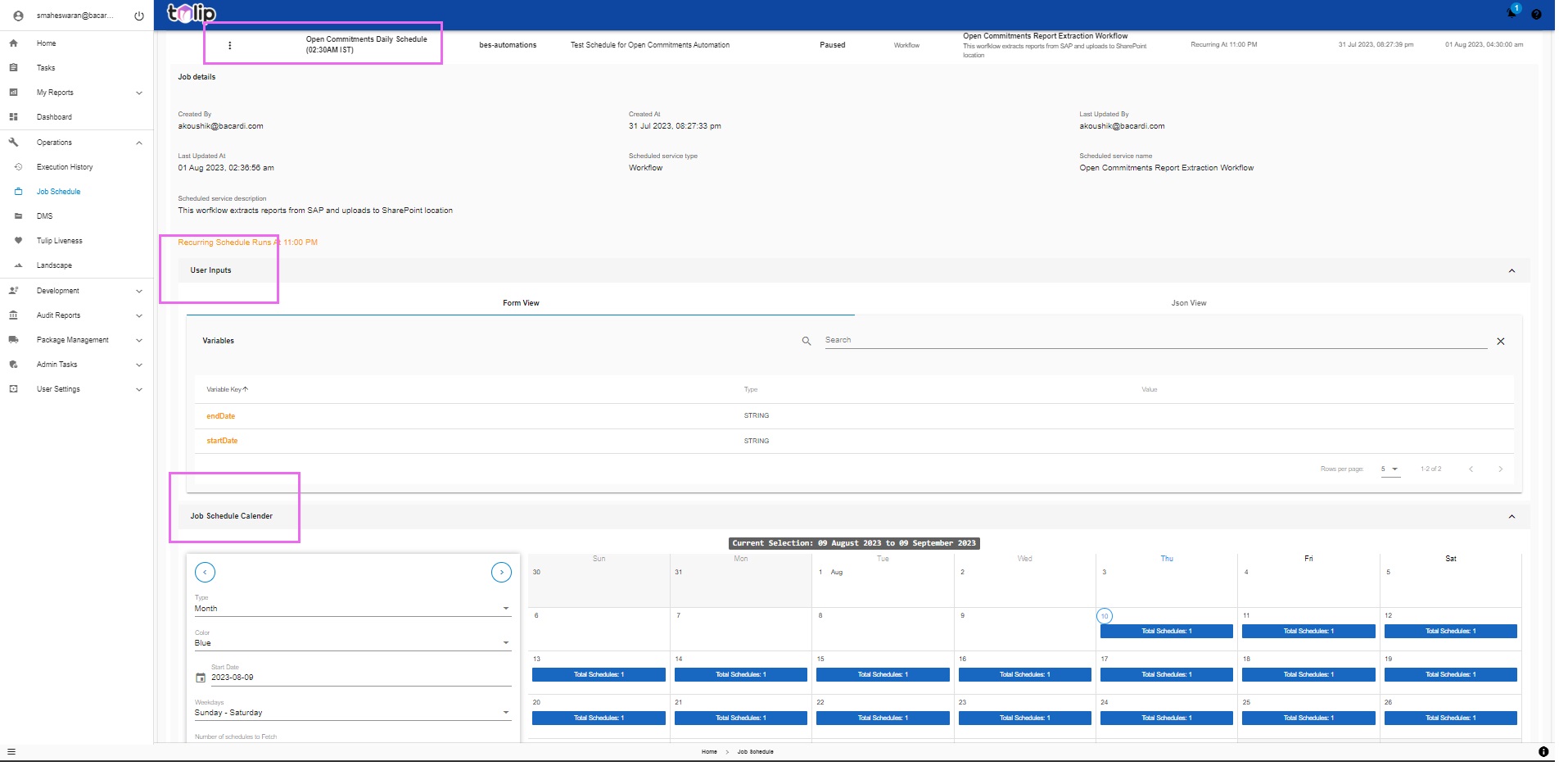The image size is (1568, 766).
Task: Click the user account avatar icon
Action: click(x=18, y=16)
